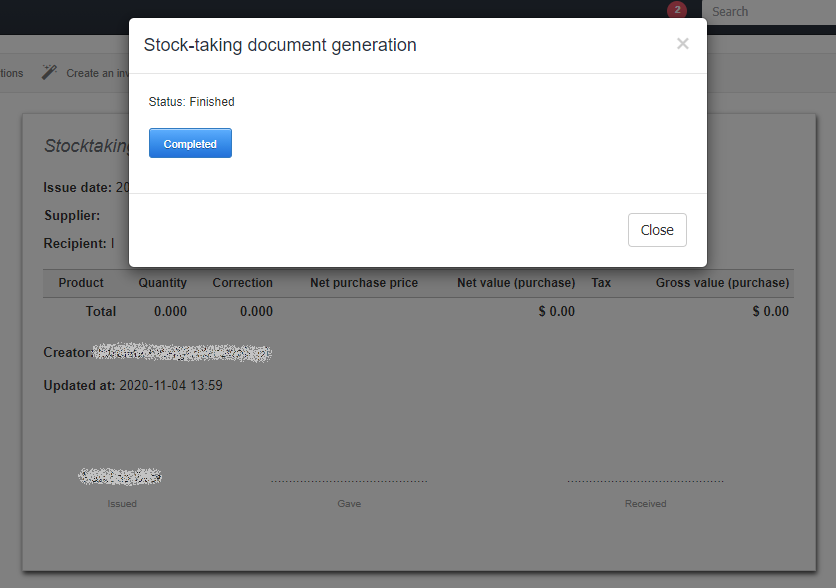Open the Create an invoice toolbar item
This screenshot has height=588, width=836.
pyautogui.click(x=95, y=72)
